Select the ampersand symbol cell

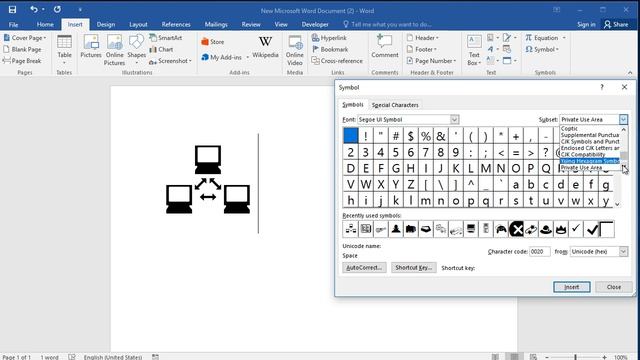[441, 136]
